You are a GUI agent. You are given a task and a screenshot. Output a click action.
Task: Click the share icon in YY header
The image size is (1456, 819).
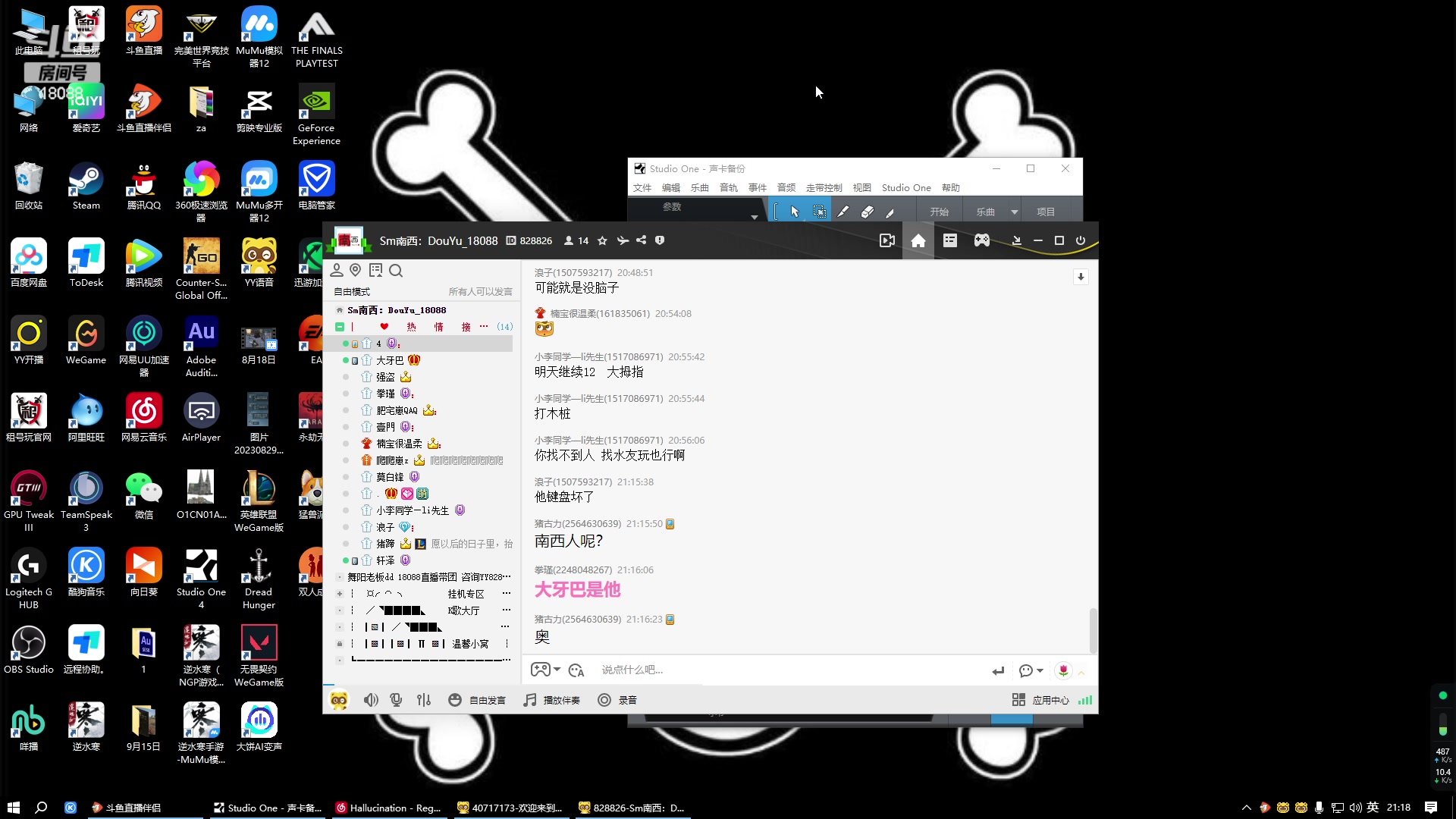(641, 240)
